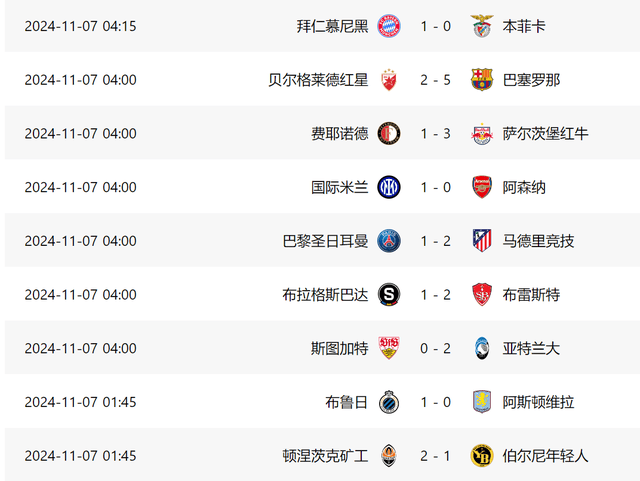This screenshot has width=640, height=481.
Task: Click the Arsenal cannon crest
Action: [x=482, y=187]
